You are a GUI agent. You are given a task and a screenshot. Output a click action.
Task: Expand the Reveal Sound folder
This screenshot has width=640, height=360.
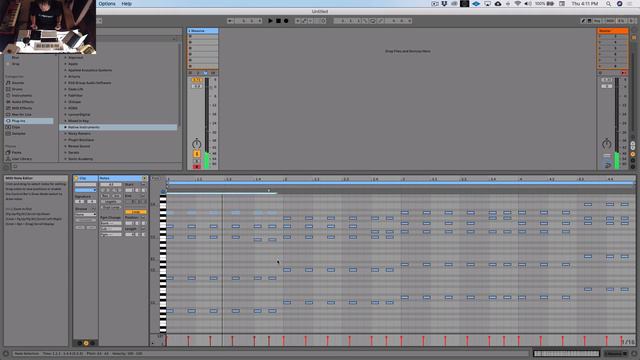coord(65,146)
